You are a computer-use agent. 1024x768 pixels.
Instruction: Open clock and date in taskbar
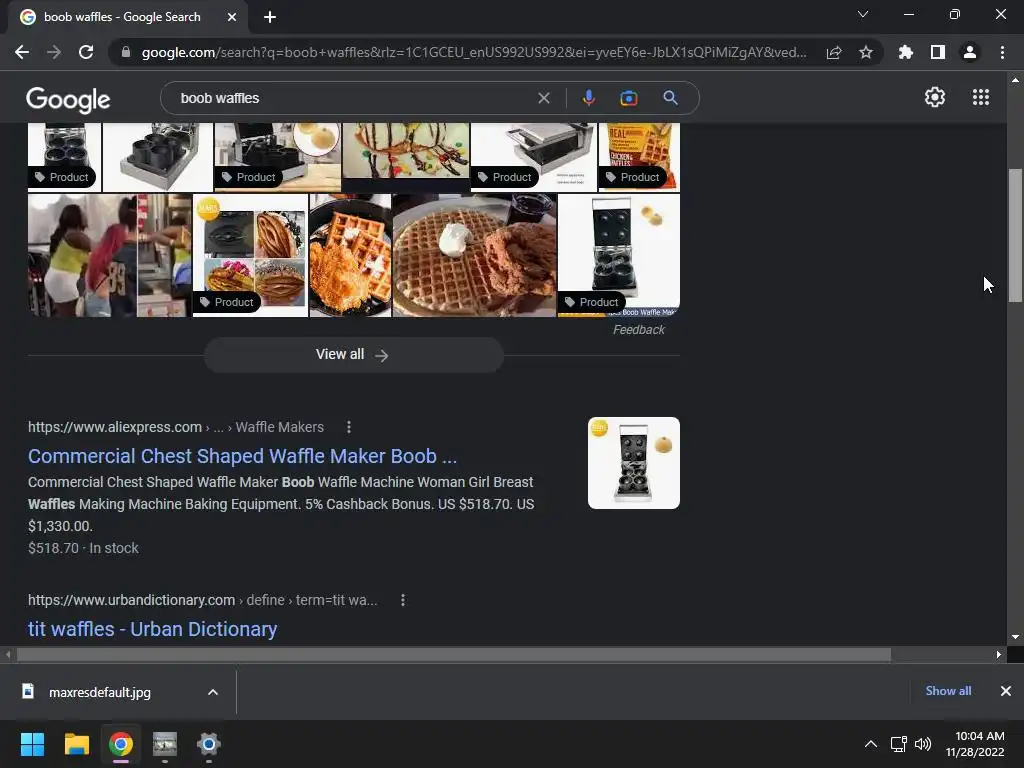975,744
